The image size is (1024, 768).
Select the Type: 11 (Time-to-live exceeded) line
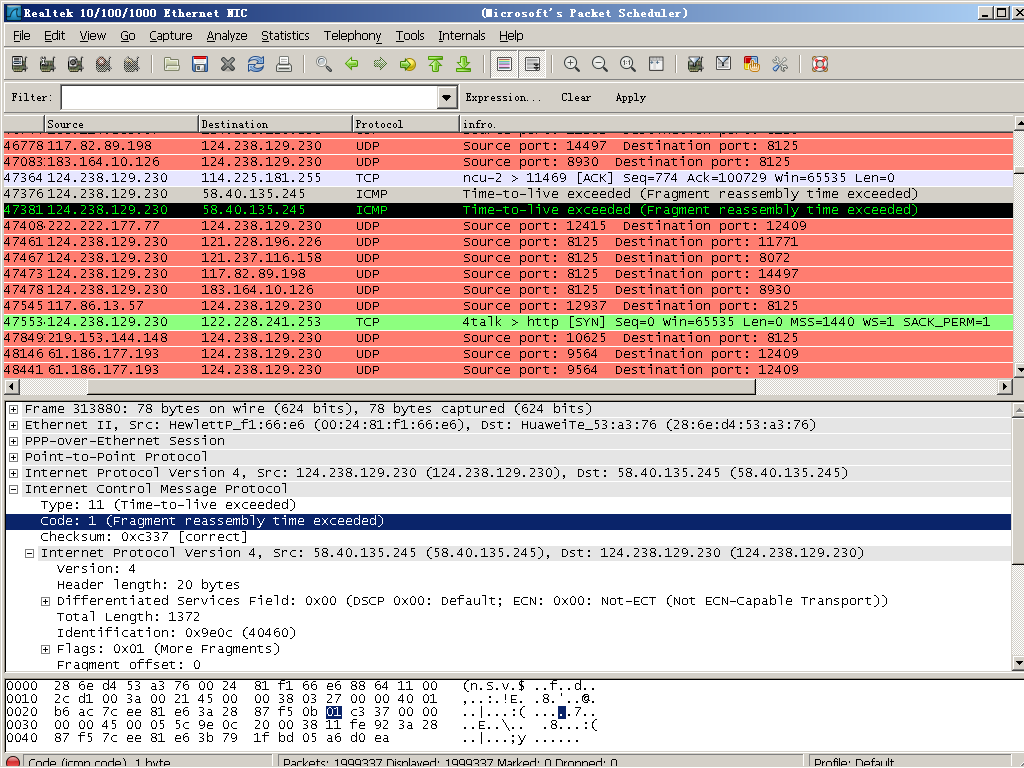pos(168,505)
